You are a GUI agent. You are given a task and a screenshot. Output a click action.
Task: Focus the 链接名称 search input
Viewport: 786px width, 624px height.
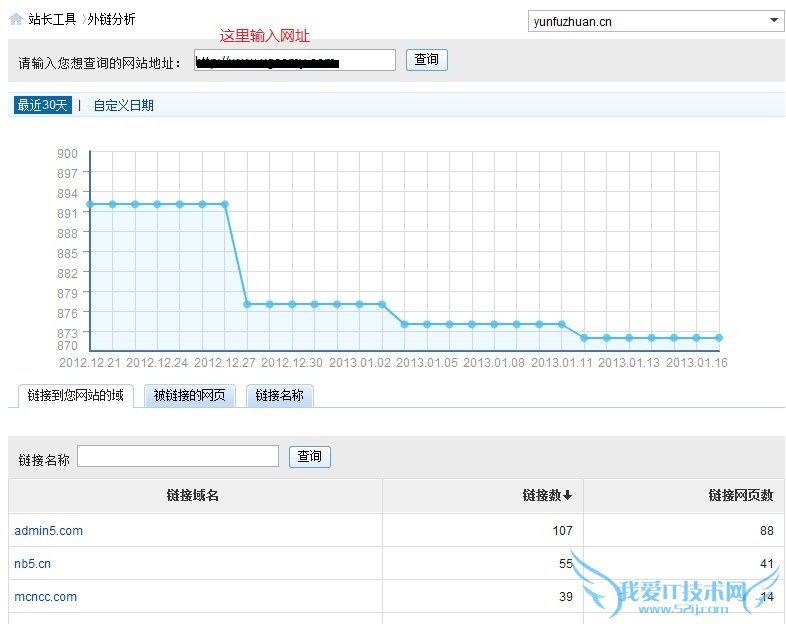(x=178, y=456)
